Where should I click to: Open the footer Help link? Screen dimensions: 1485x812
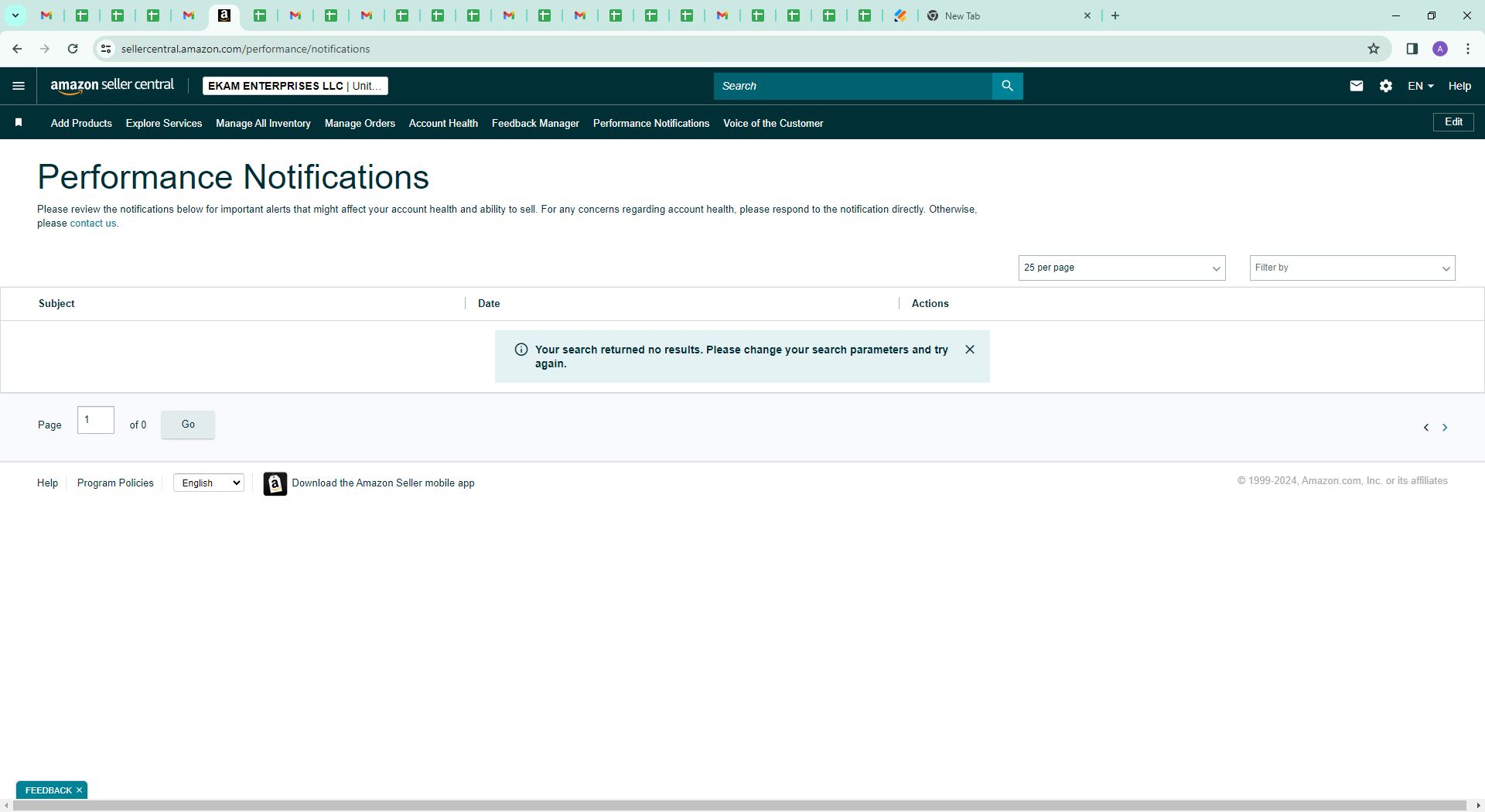pyautogui.click(x=47, y=483)
